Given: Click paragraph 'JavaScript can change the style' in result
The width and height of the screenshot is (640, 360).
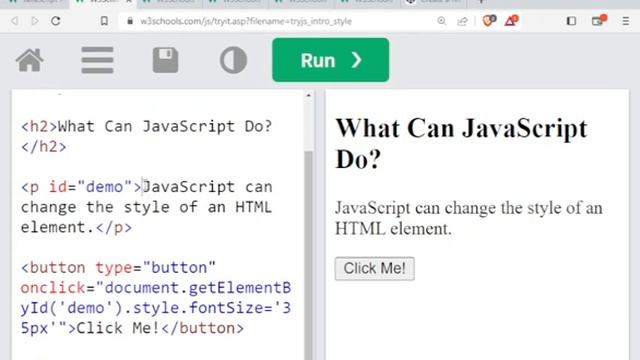Looking at the screenshot, I should (469, 218).
